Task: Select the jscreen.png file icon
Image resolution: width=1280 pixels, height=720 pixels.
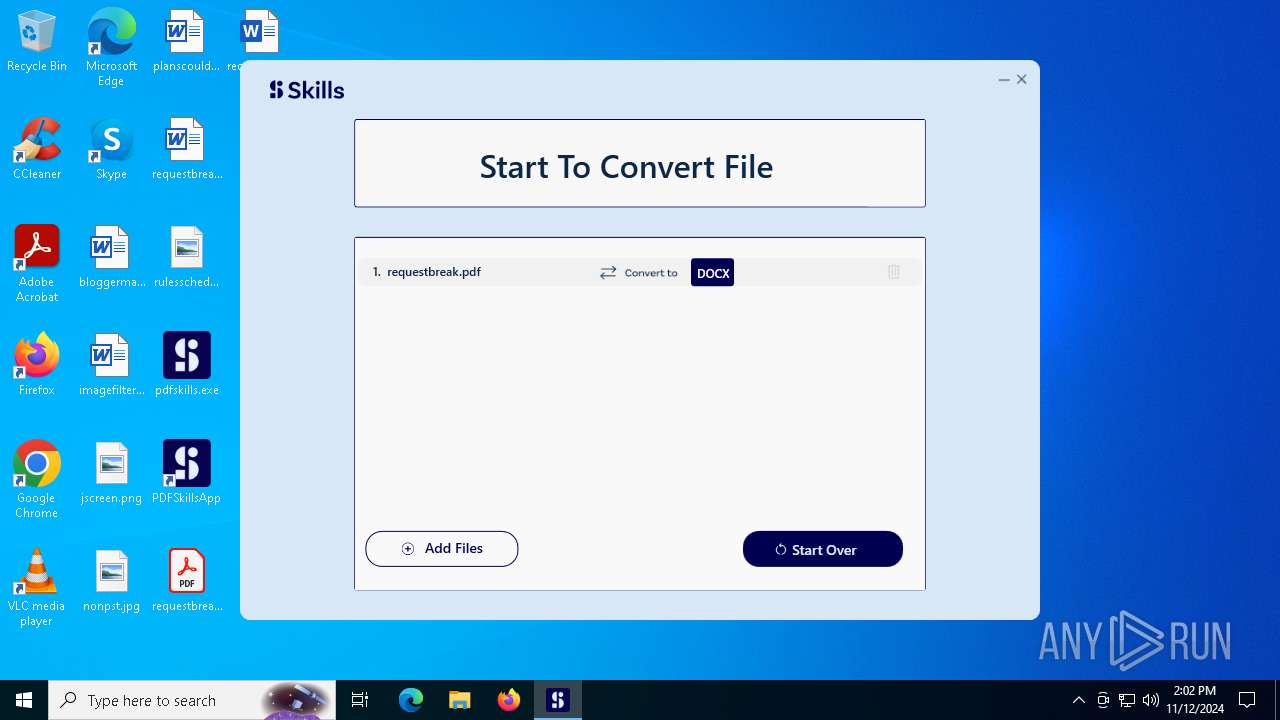Action: click(x=111, y=474)
